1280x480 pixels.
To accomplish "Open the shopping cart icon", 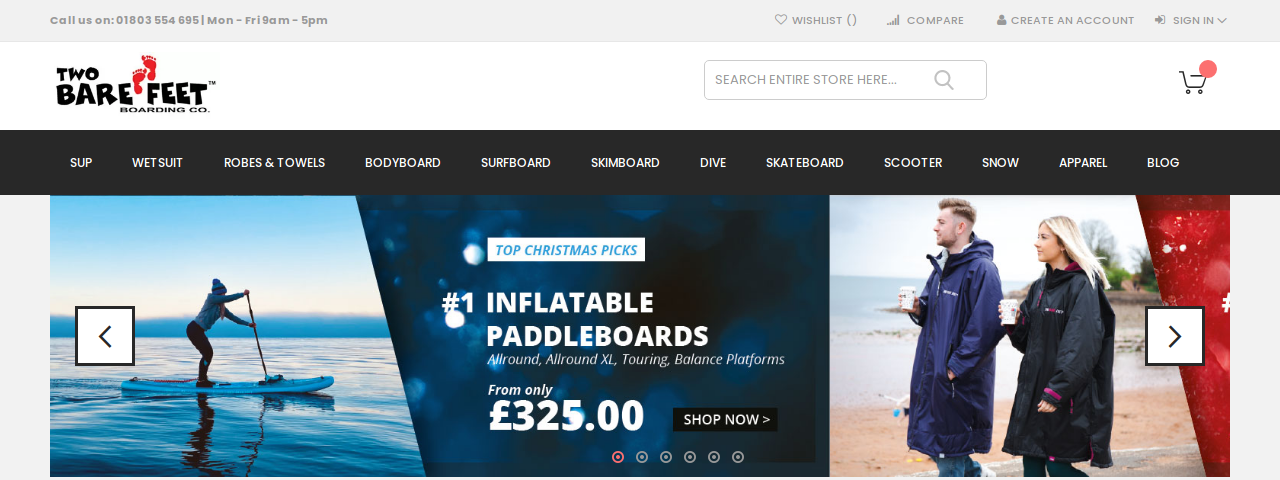I will click(1192, 82).
